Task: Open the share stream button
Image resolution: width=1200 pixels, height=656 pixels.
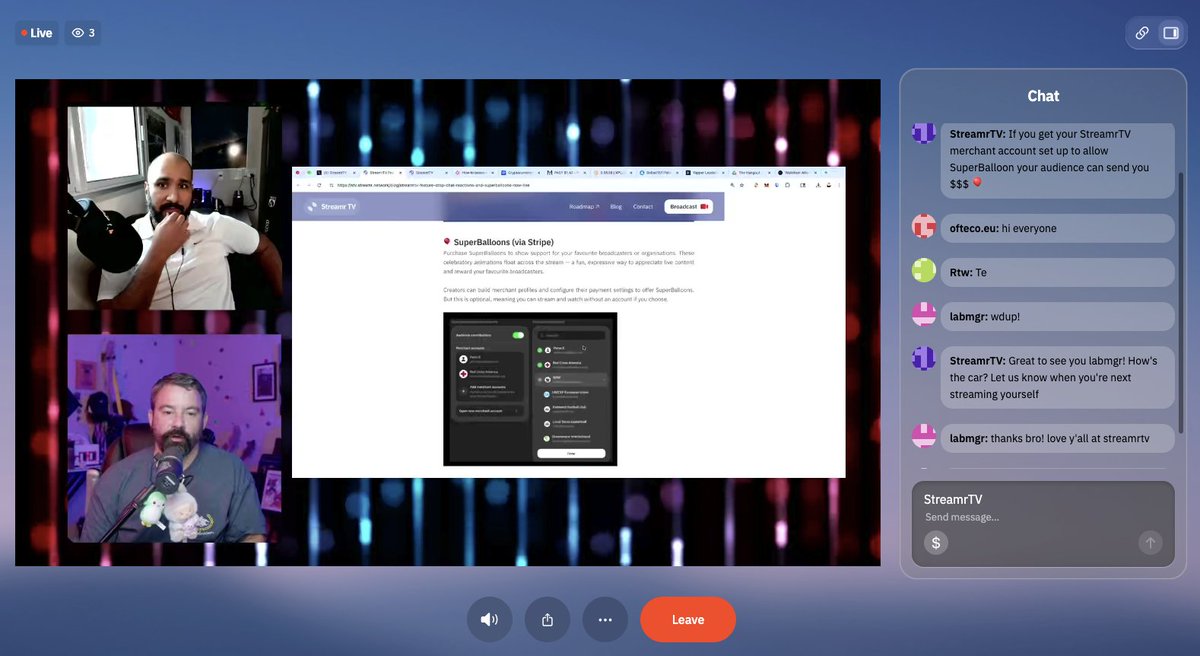Action: (x=547, y=619)
